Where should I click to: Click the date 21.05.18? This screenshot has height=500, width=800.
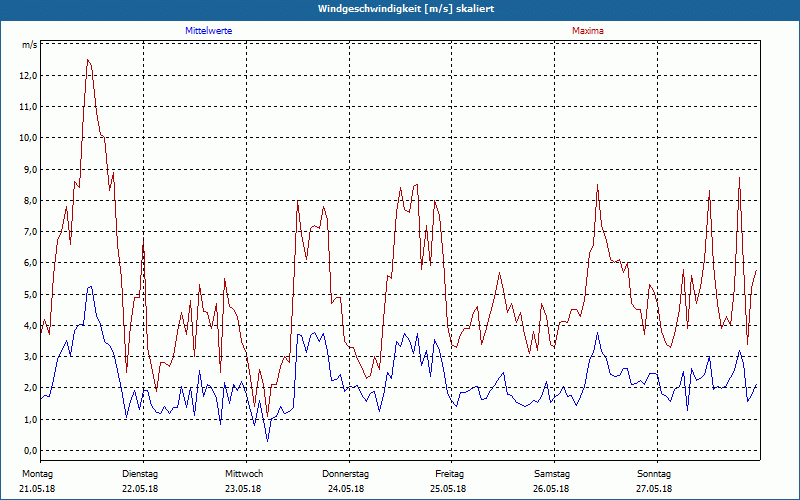click(37, 489)
